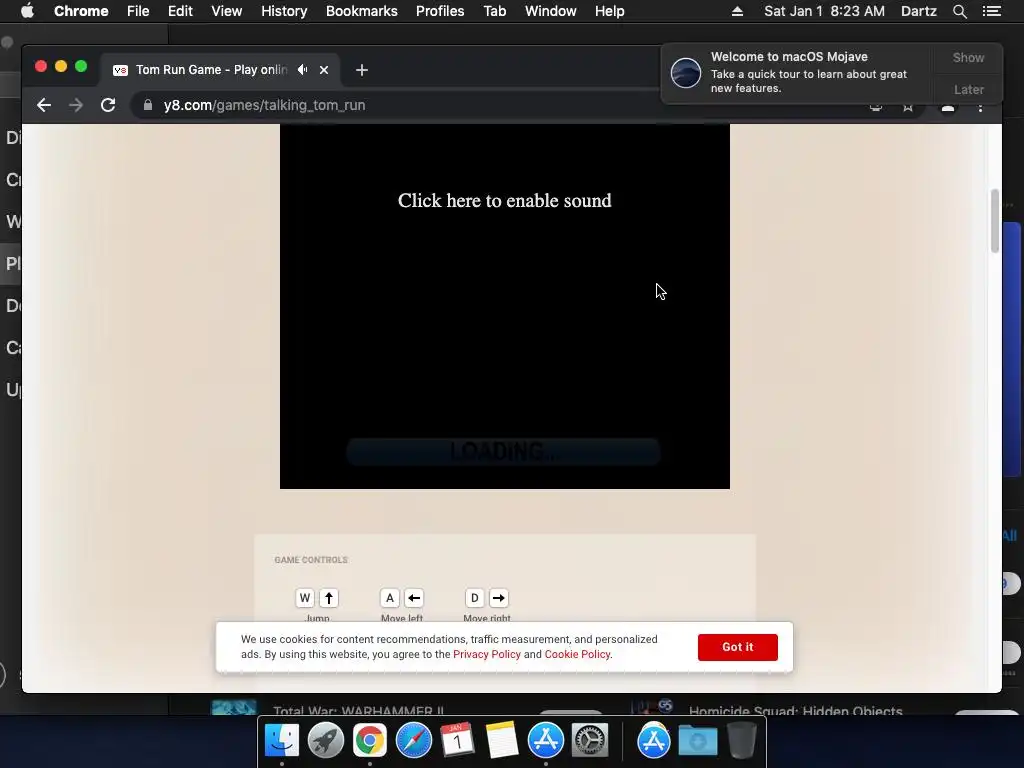Open Calendar in the Dock
Screen dimensions: 1024x768
[457, 740]
